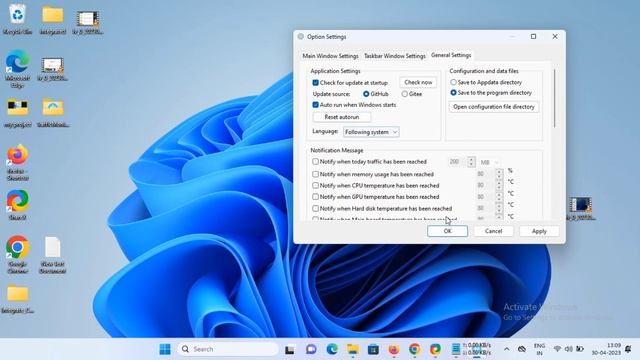Switch to Main Window Settings tab
Image resolution: width=640 pixels, height=360 pixels.
(330, 56)
